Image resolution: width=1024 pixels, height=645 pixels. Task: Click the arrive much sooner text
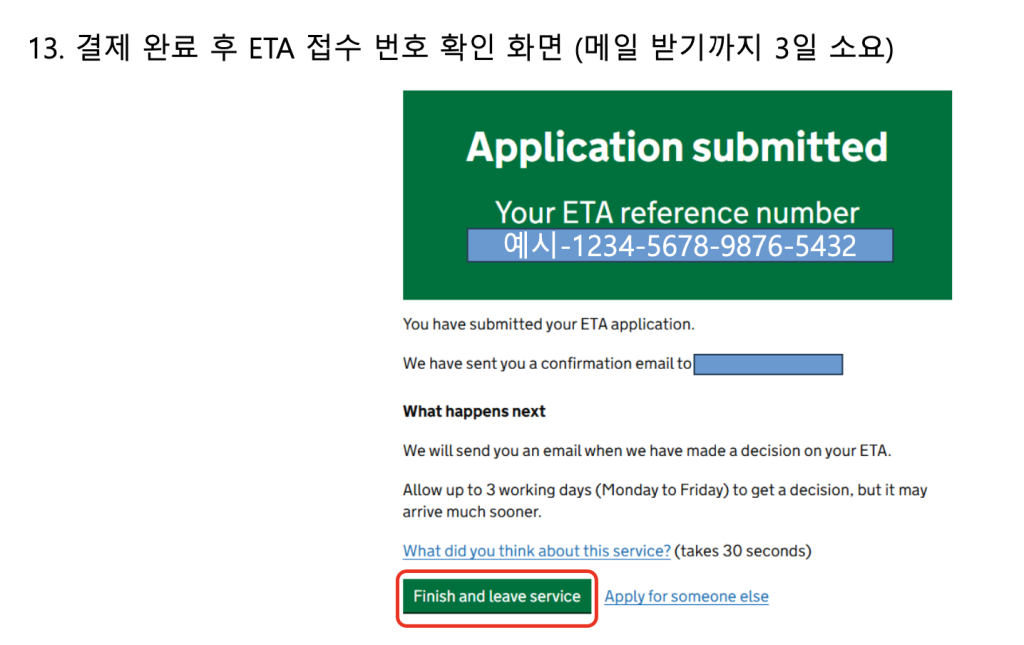click(x=472, y=512)
